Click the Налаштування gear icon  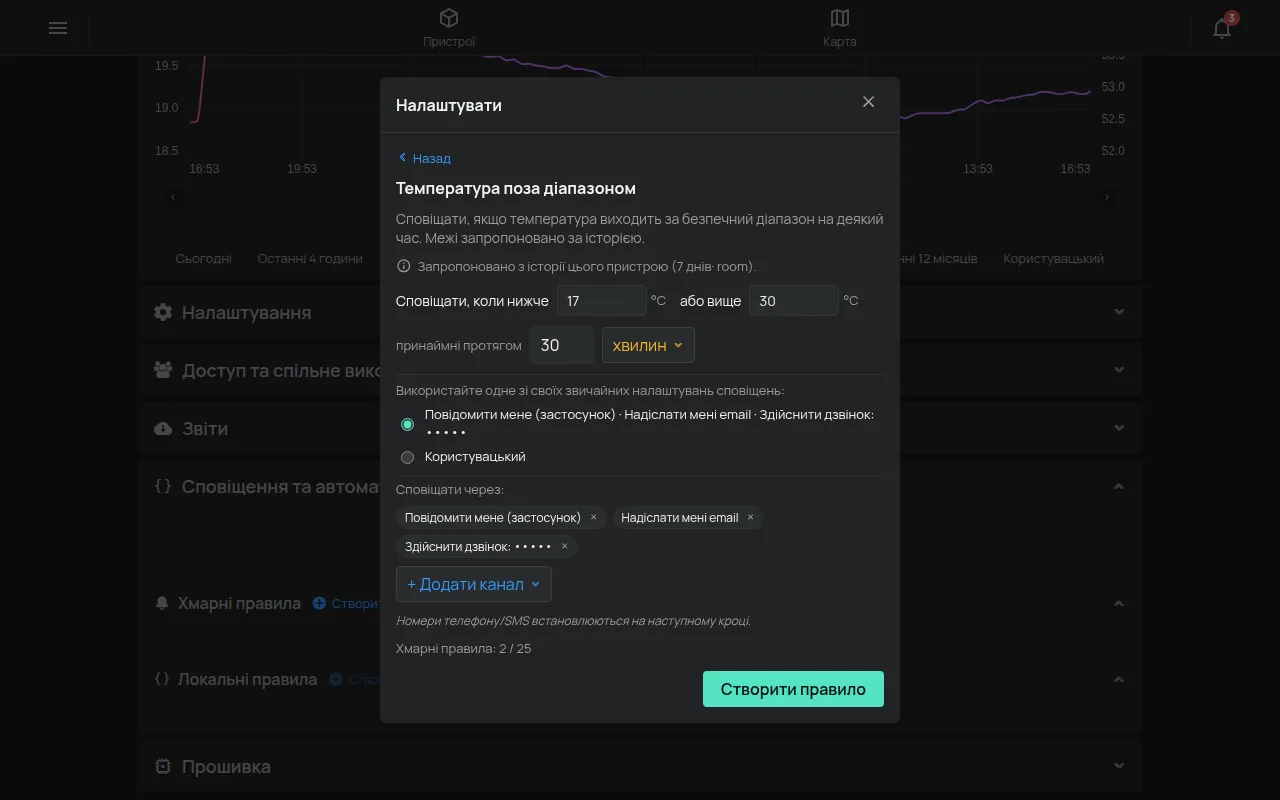pos(163,312)
